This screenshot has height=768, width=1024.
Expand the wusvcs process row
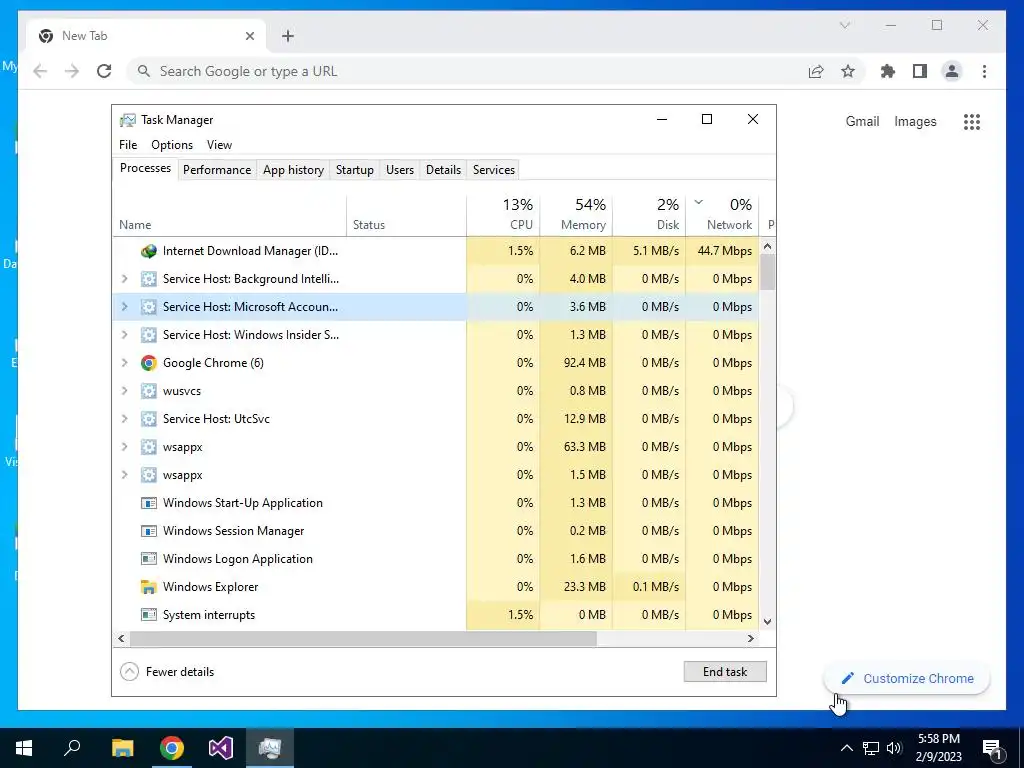pos(124,391)
